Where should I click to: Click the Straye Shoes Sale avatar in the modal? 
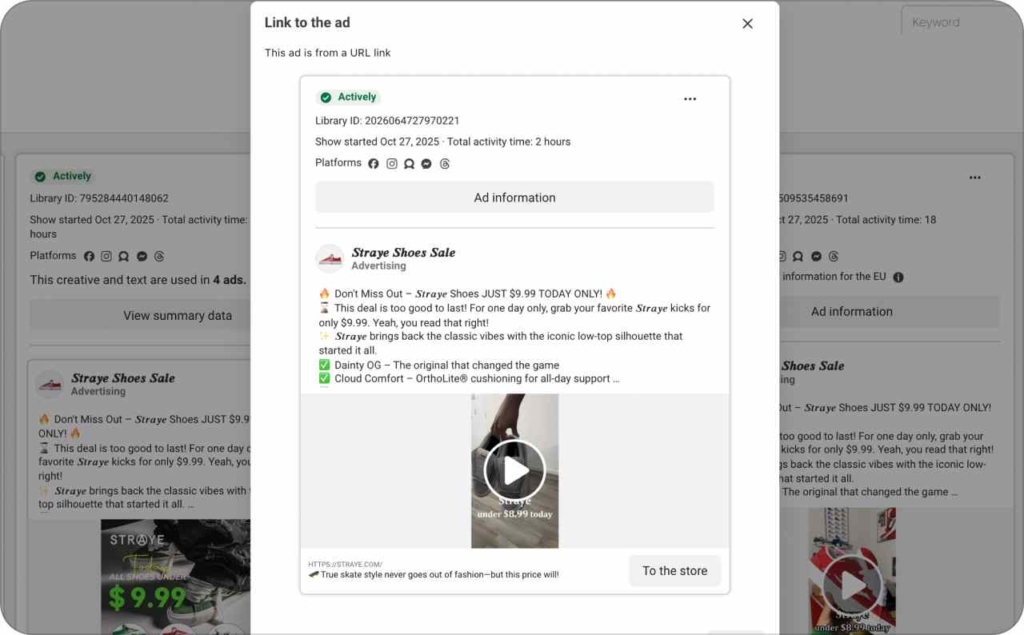[330, 259]
